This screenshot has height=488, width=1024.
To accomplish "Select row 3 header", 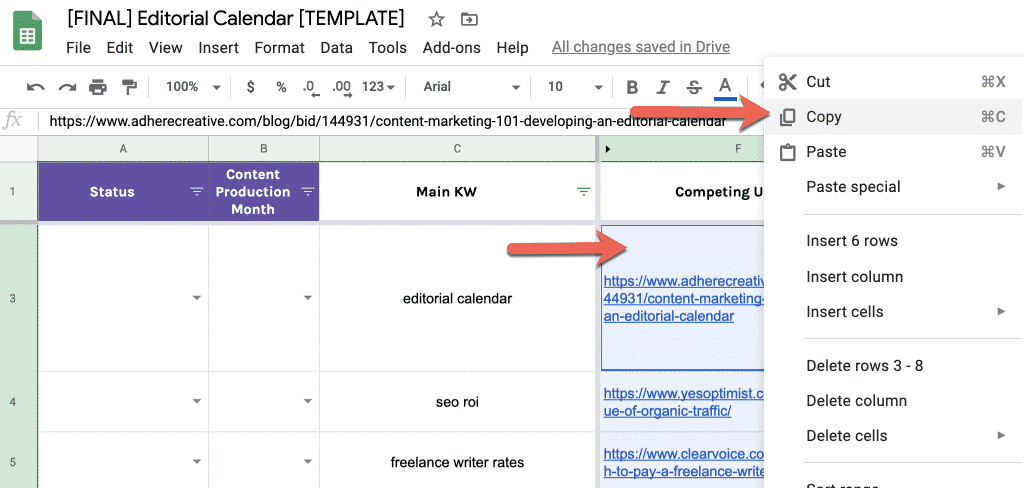I will click(18, 299).
